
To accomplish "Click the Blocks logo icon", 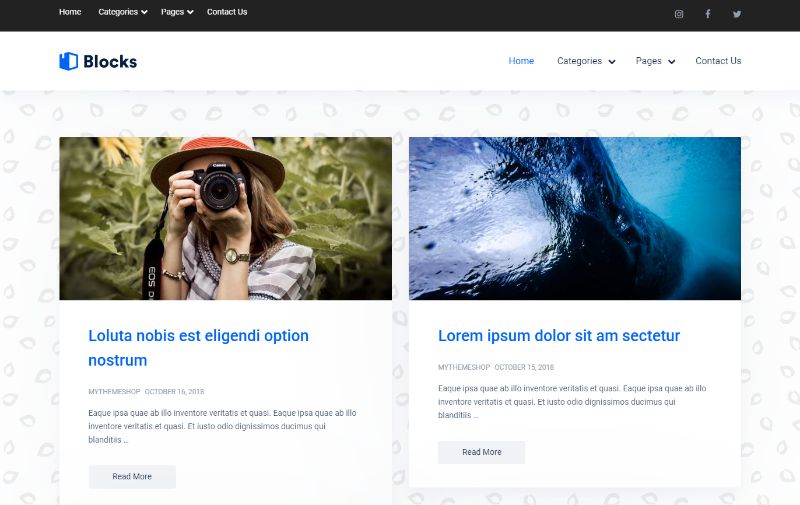I will [x=68, y=61].
